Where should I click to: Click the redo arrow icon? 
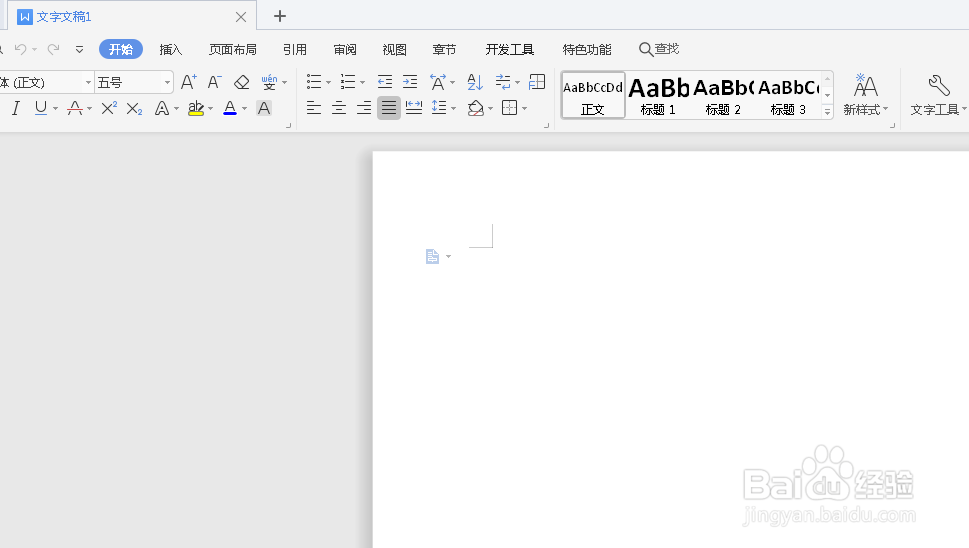point(54,49)
